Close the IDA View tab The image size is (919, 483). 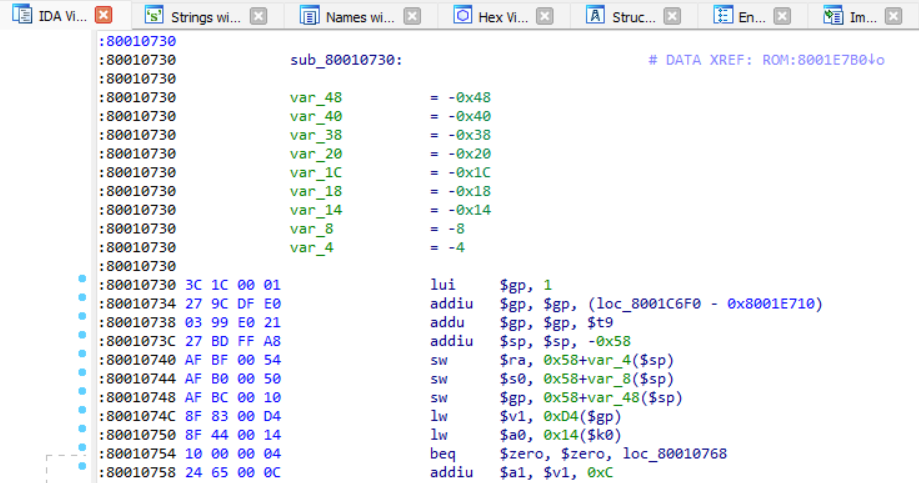[x=103, y=16]
